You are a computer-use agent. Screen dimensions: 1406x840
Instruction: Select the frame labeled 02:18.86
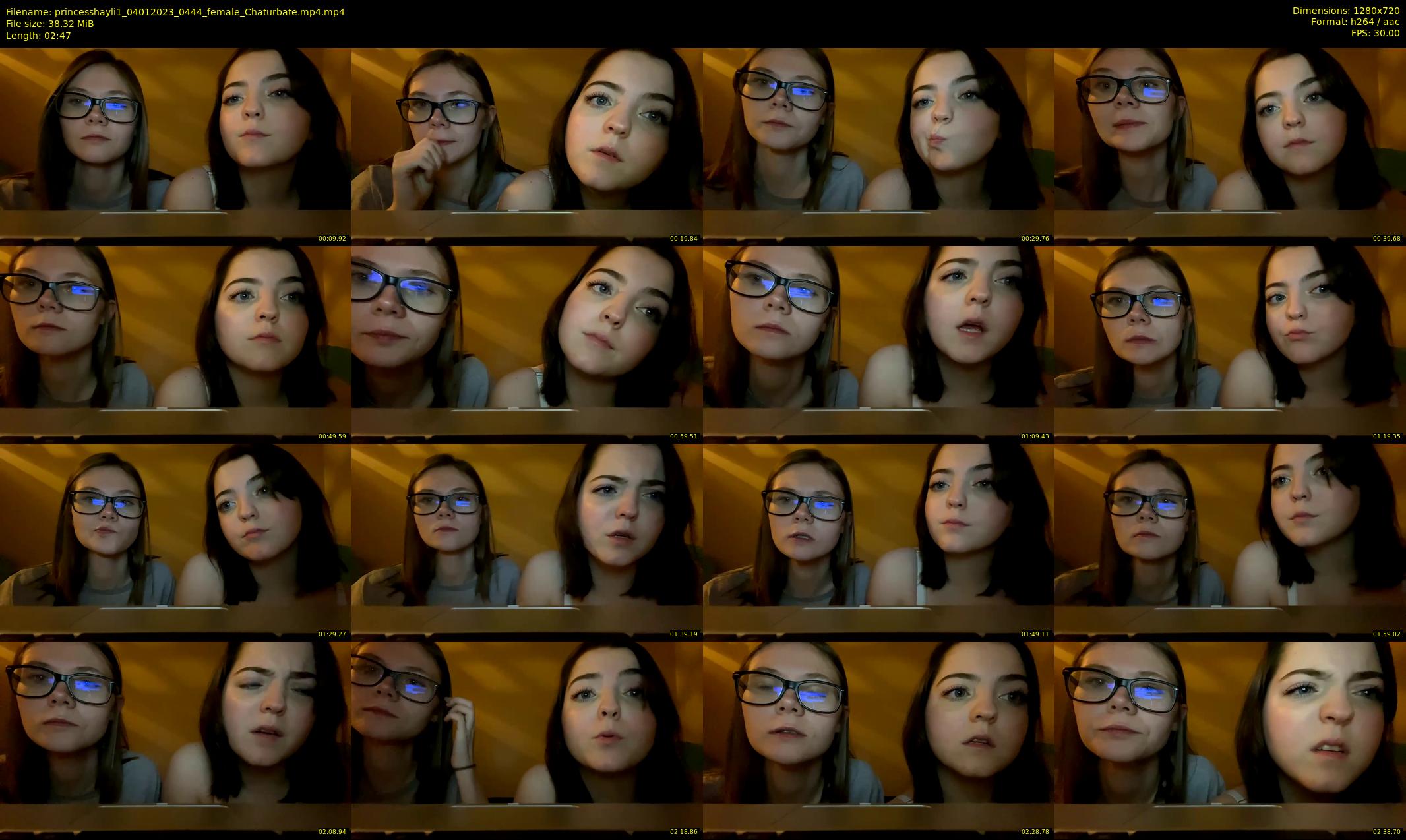point(526,739)
